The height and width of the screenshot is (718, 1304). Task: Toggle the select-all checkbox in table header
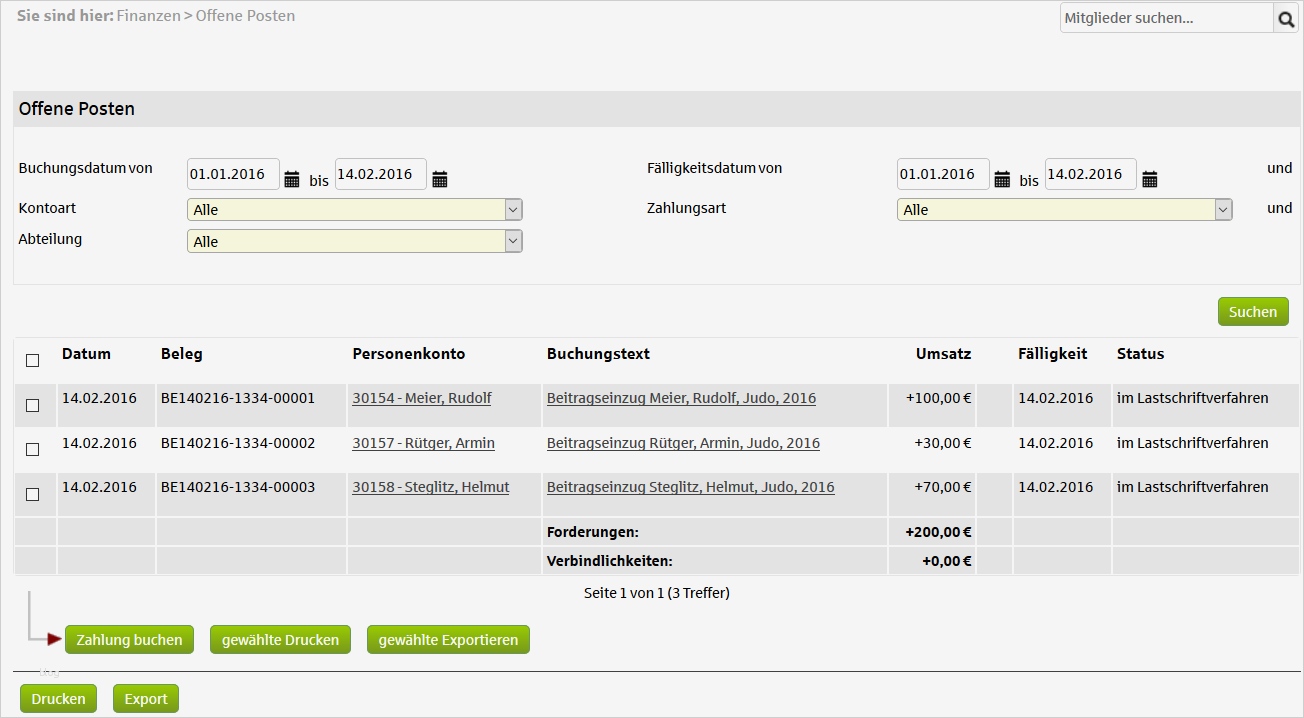tap(33, 360)
